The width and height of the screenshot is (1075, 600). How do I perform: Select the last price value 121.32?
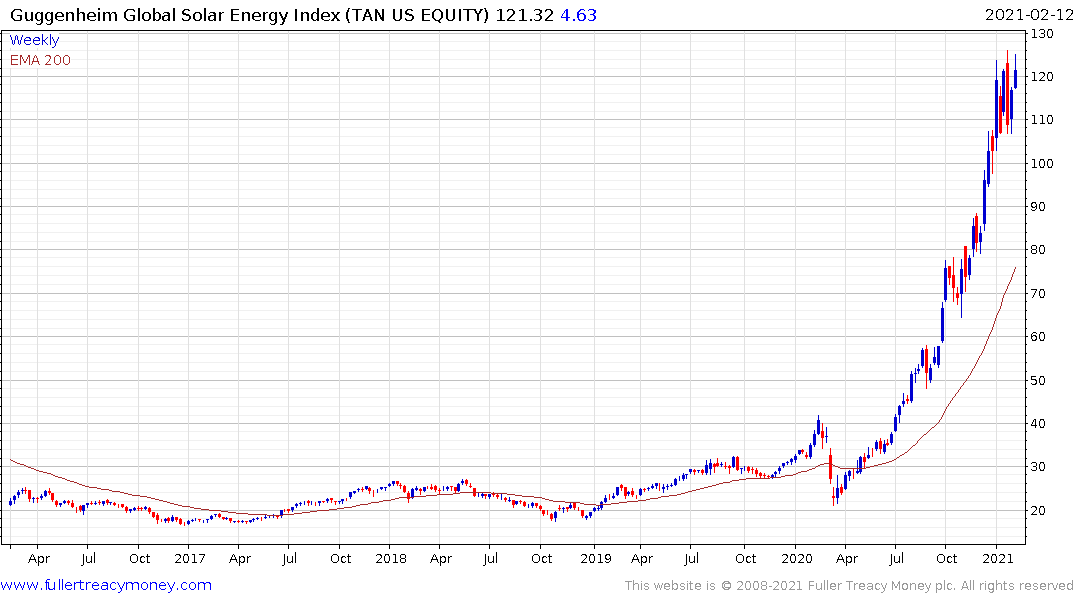click(x=524, y=15)
